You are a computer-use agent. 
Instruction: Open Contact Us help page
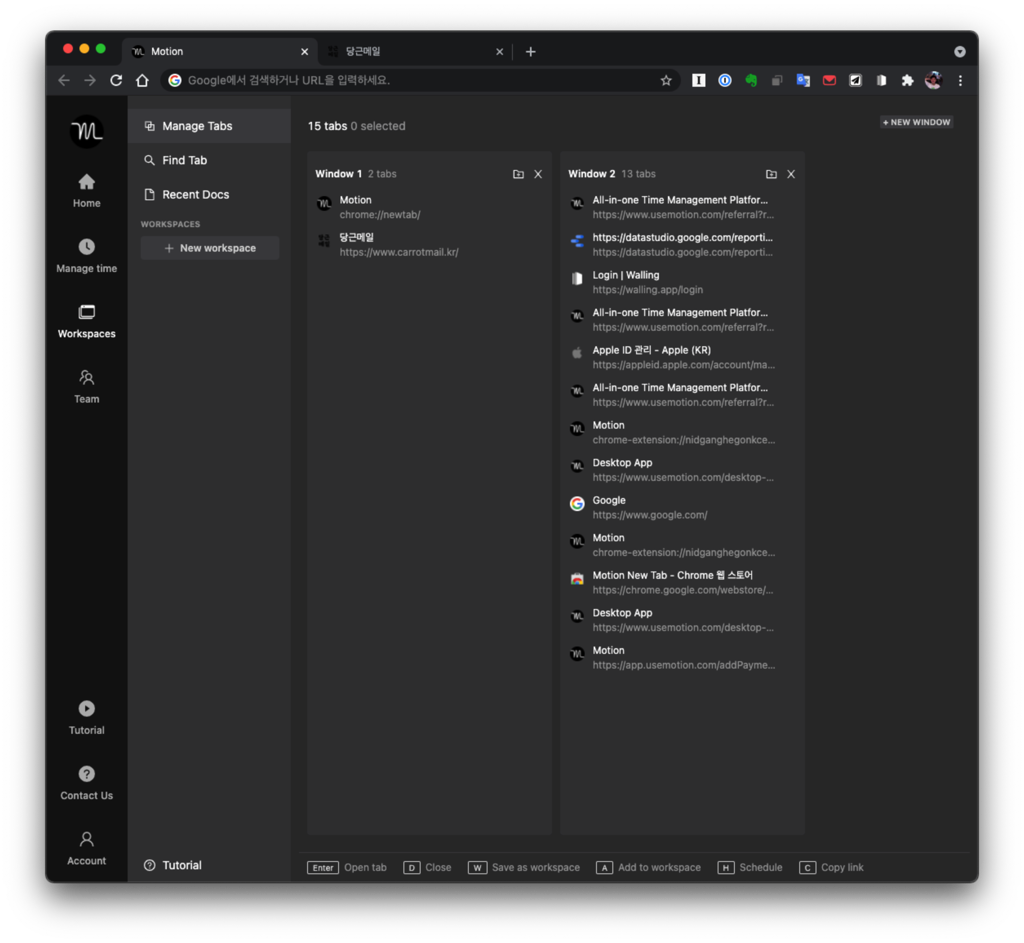click(x=86, y=783)
